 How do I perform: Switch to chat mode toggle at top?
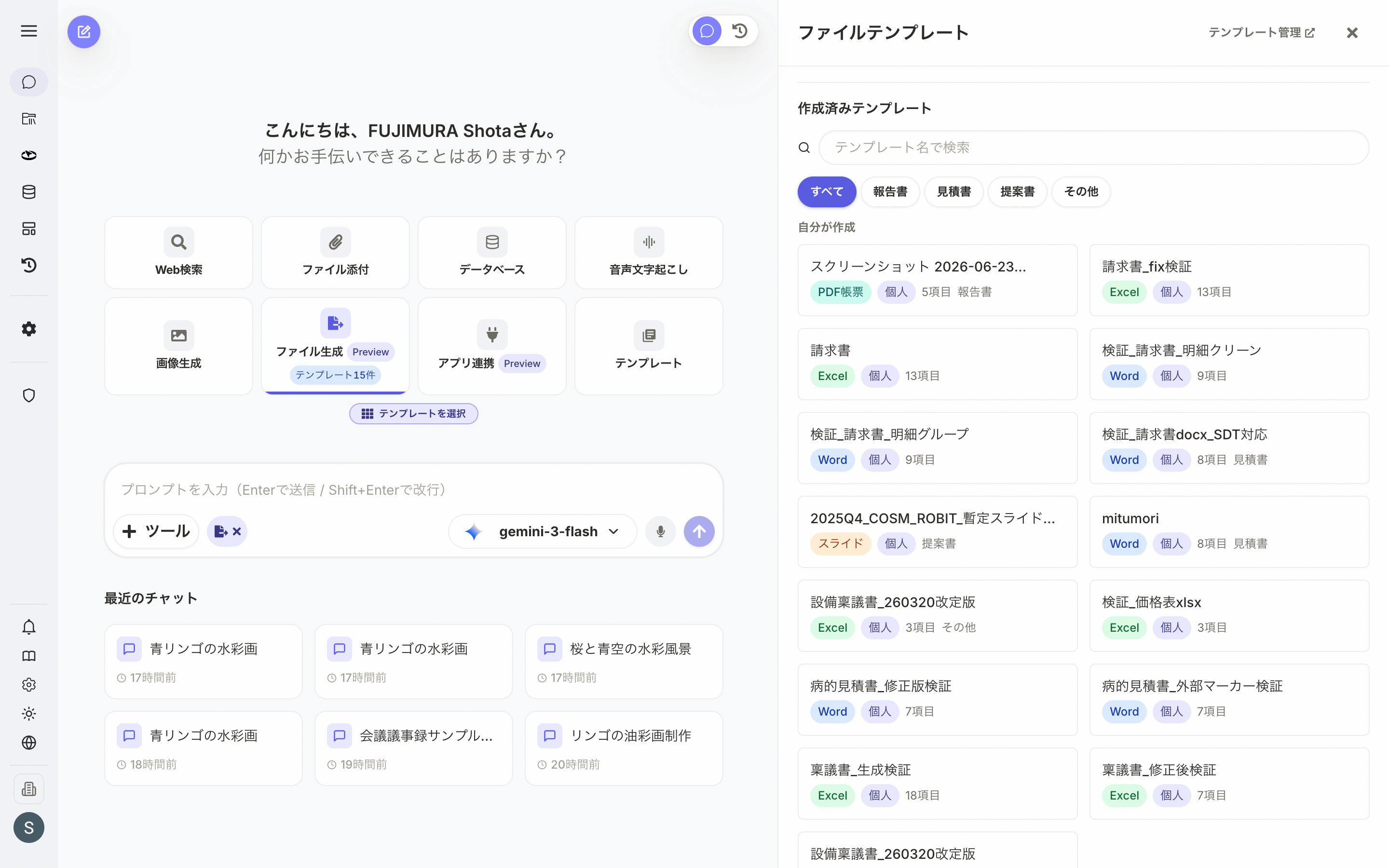pyautogui.click(x=707, y=31)
